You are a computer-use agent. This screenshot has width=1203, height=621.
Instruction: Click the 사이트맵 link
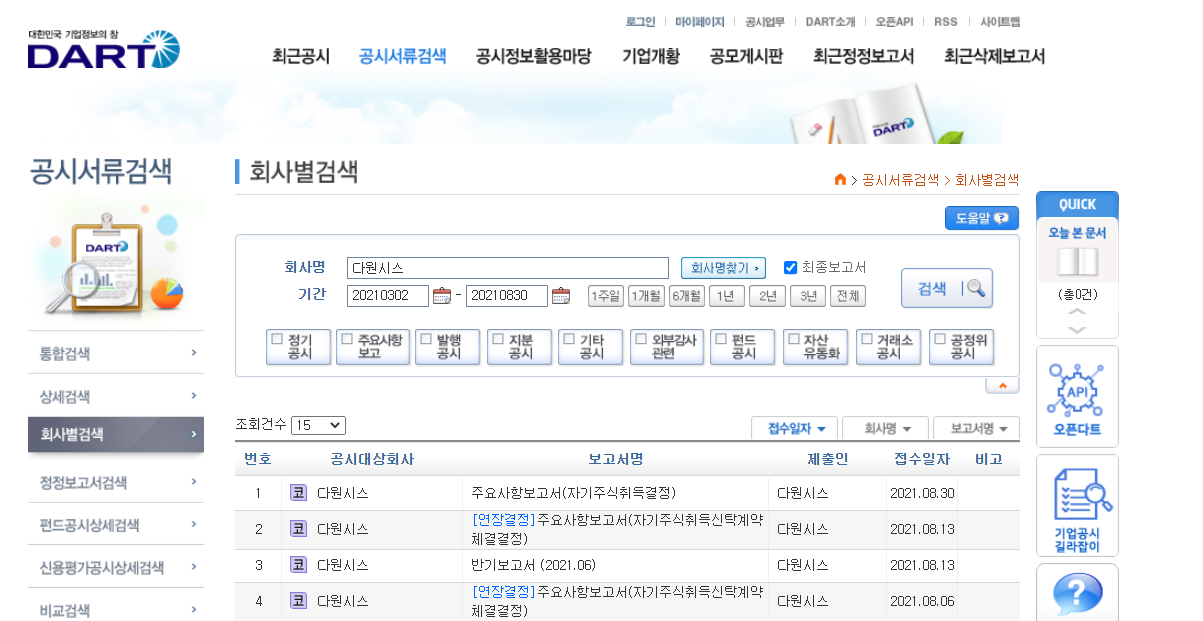click(x=1000, y=21)
